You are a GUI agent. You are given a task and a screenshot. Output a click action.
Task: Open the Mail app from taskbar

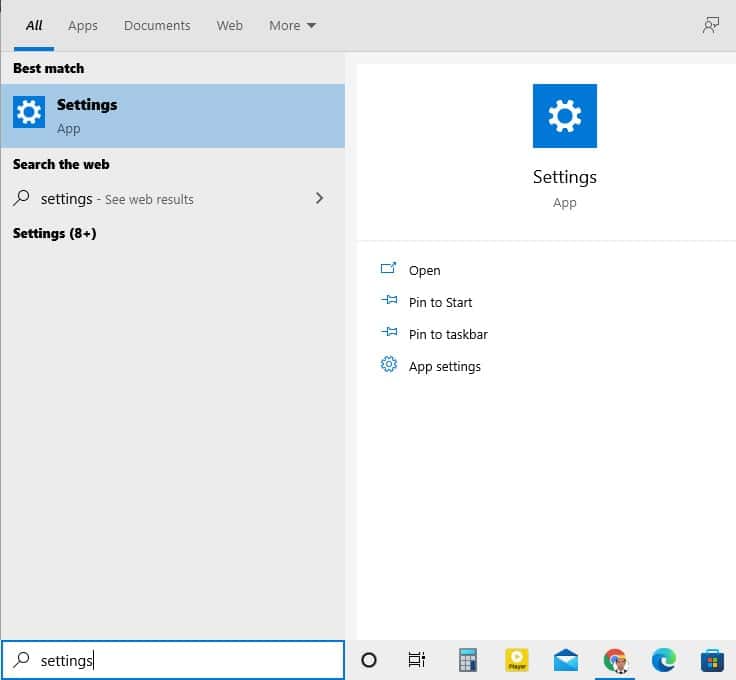(566, 660)
